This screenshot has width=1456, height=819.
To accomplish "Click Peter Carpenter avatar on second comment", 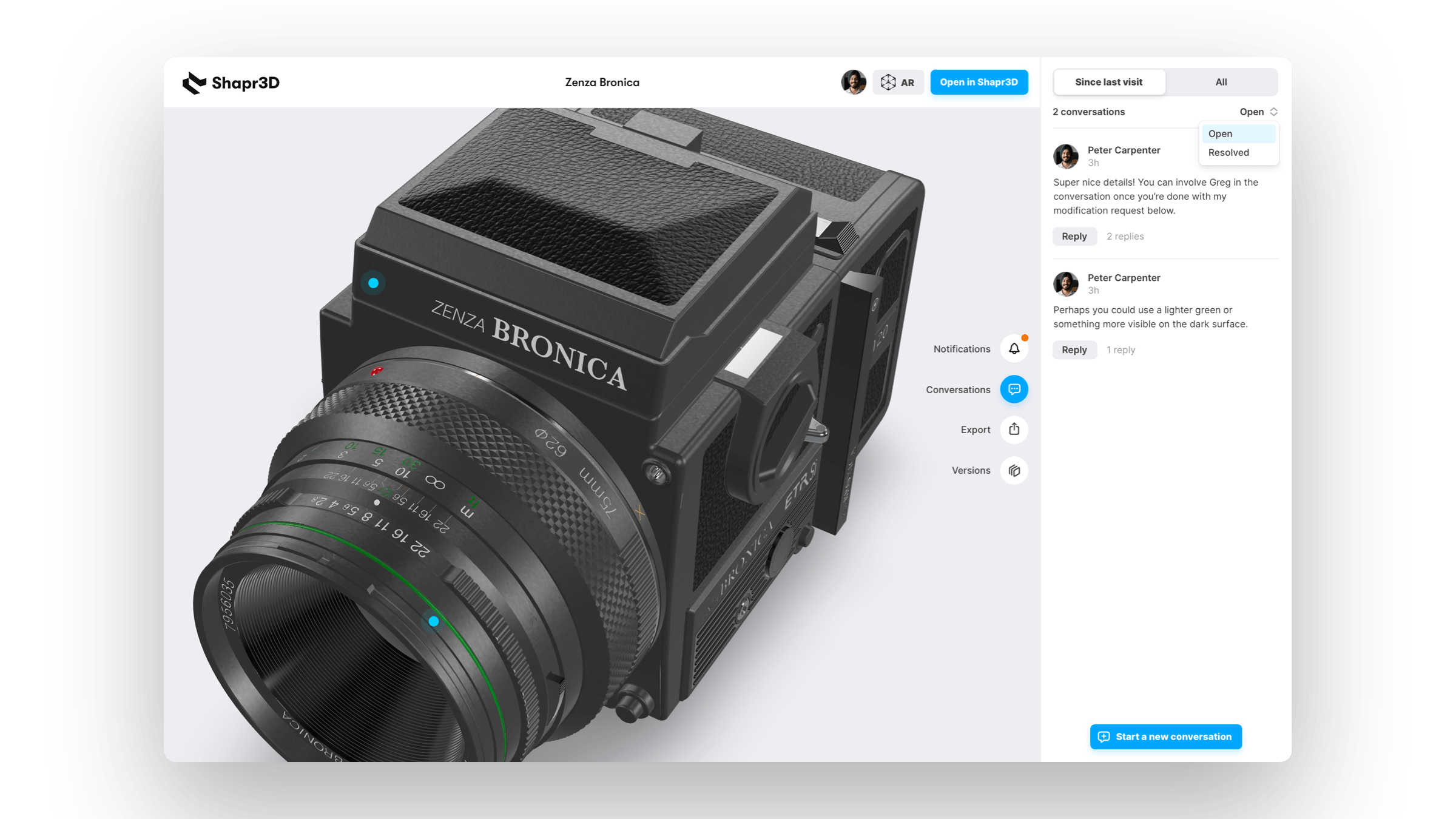I will click(1065, 283).
